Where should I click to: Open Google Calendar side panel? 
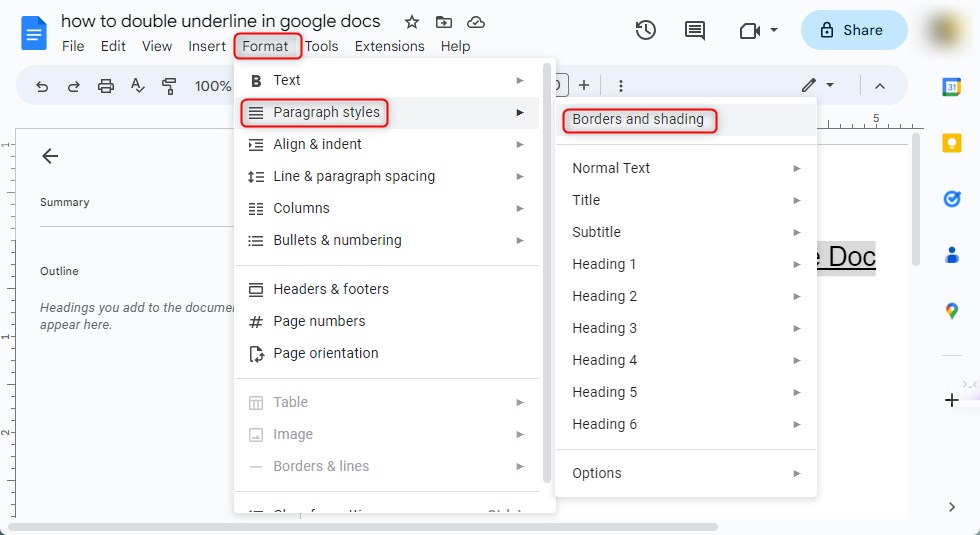click(951, 87)
